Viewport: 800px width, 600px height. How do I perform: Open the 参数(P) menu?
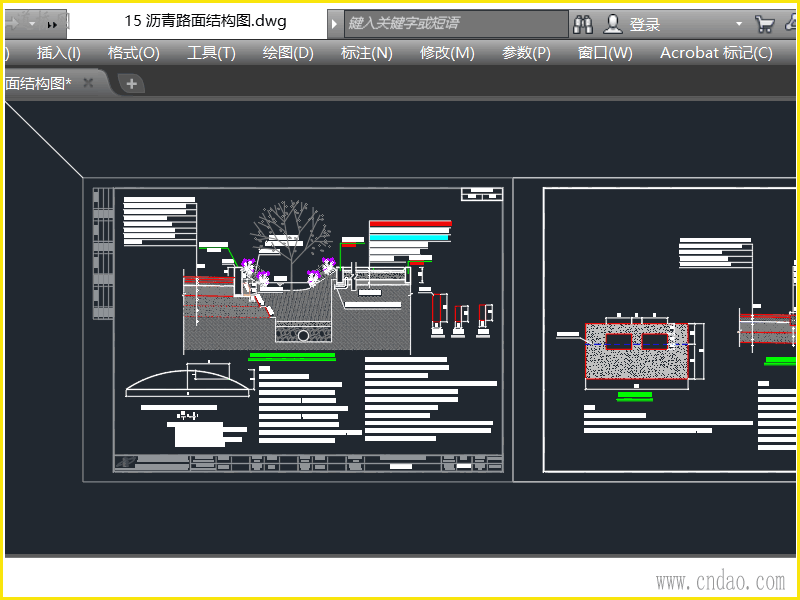[x=526, y=53]
